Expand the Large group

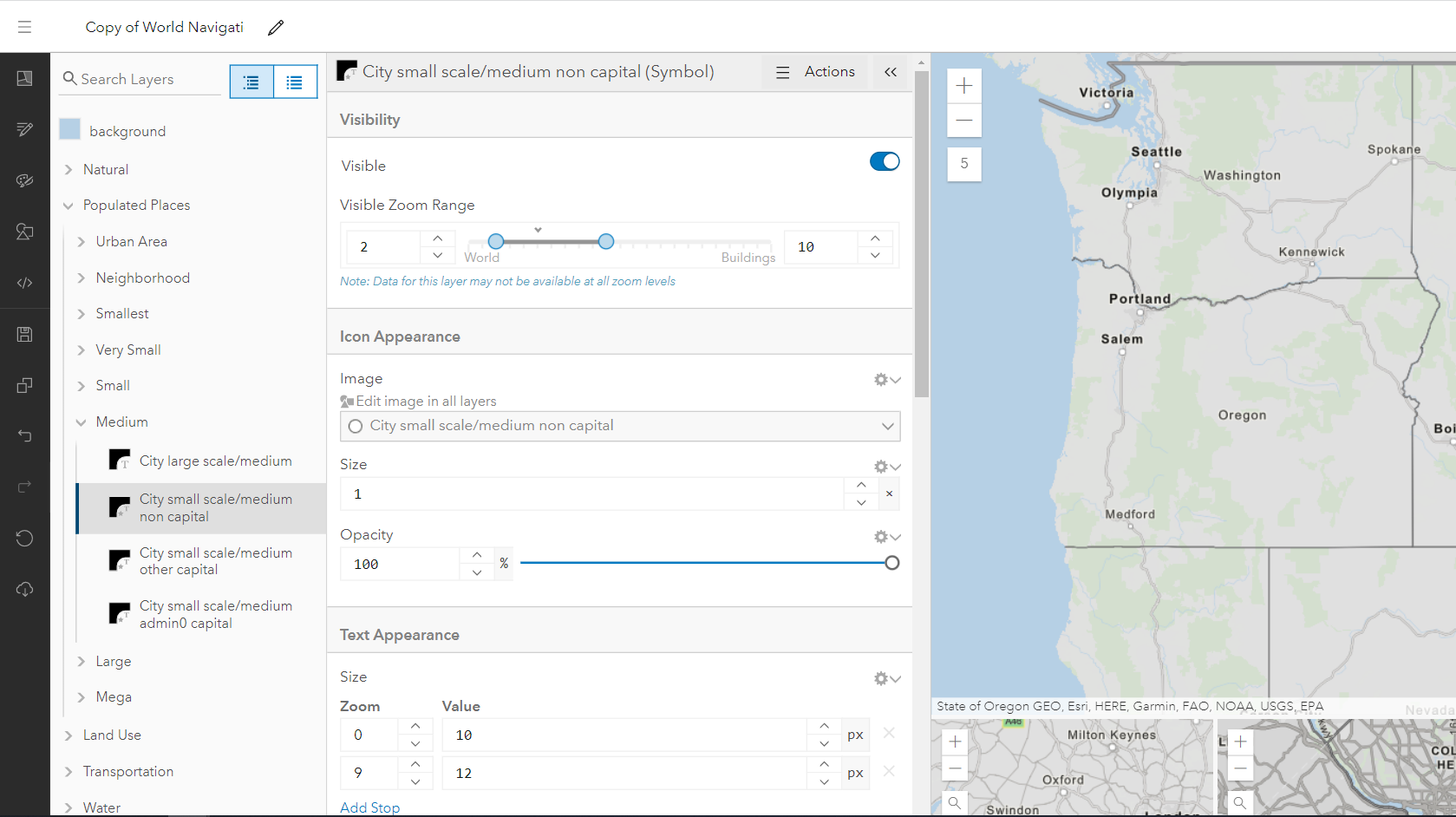(x=82, y=662)
